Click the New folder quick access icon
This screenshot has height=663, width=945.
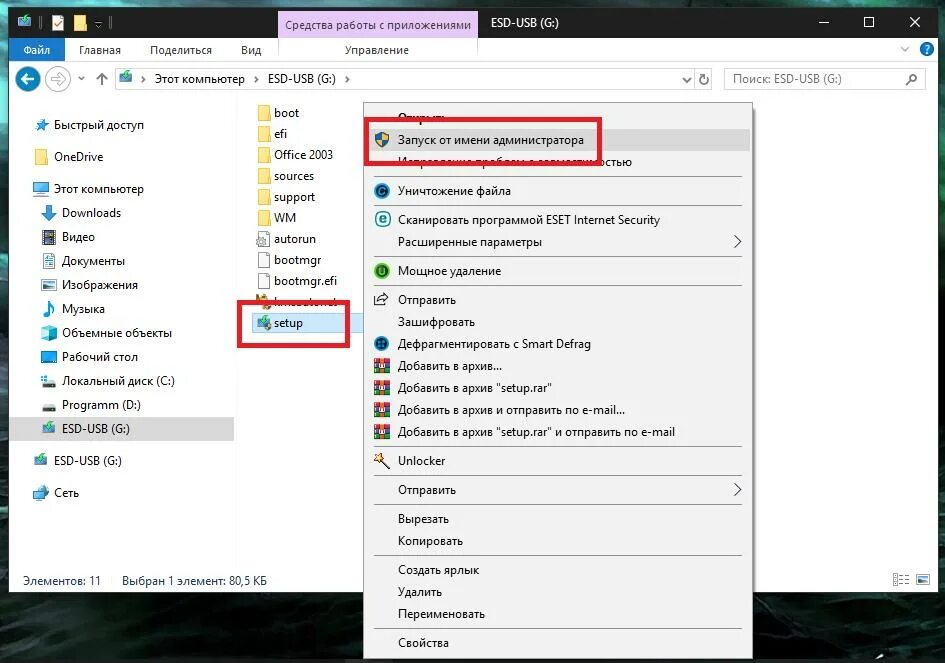(x=80, y=23)
